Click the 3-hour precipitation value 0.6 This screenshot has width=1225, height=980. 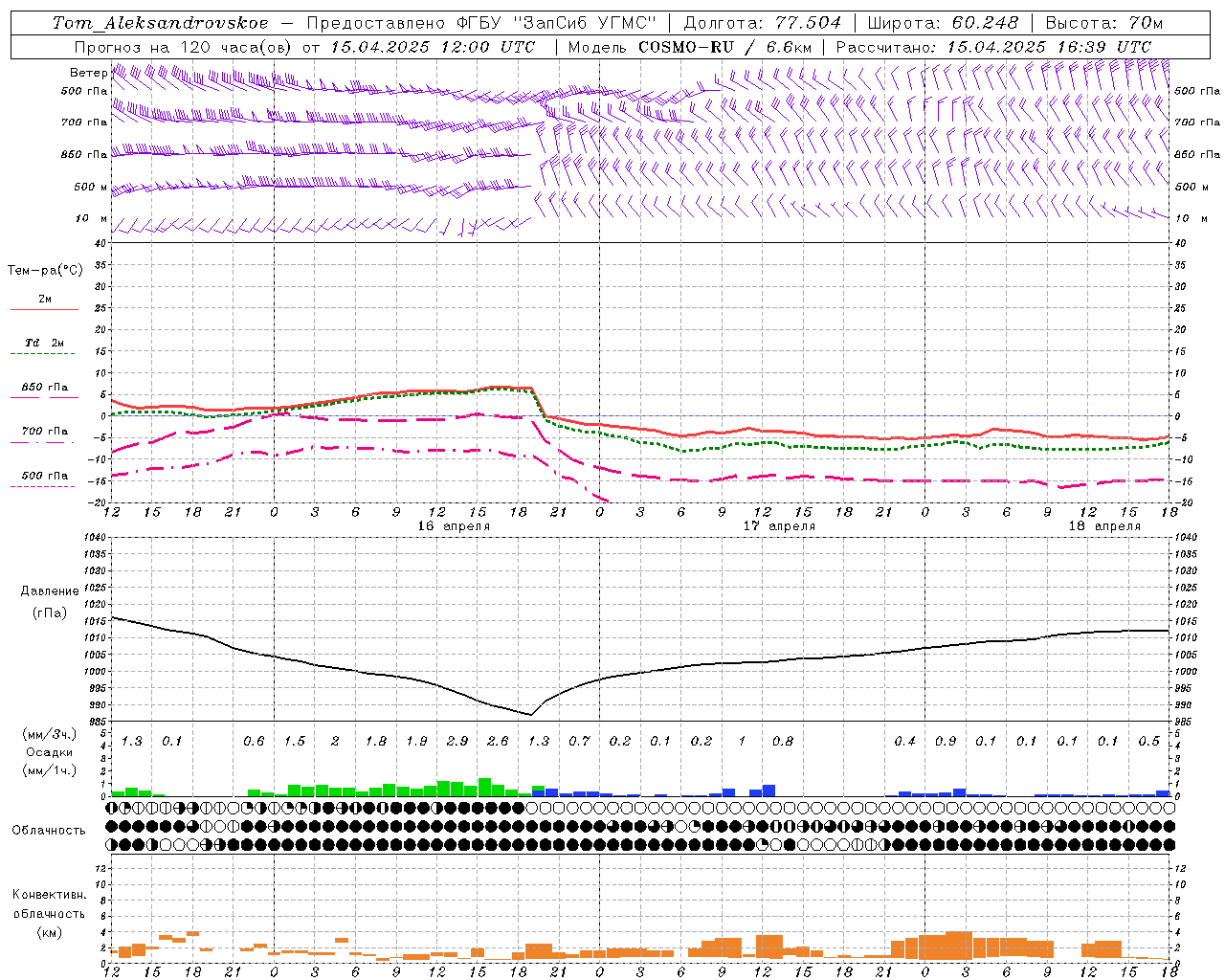coord(254,741)
